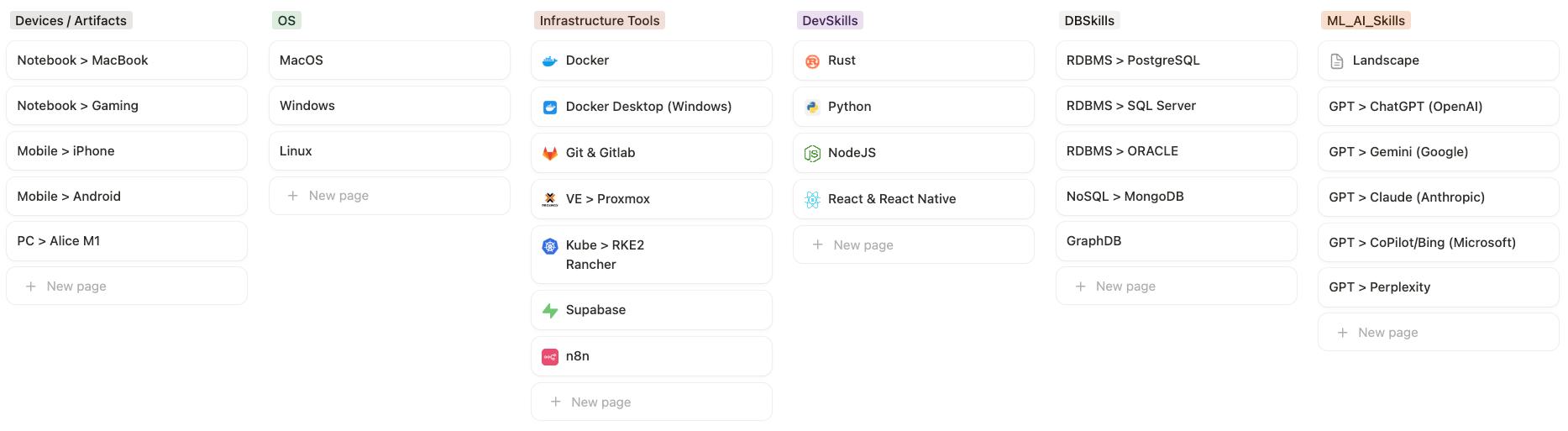Click New page plus in DevSkills column
Image resolution: width=1568 pixels, height=431 pixels.
coord(817,245)
